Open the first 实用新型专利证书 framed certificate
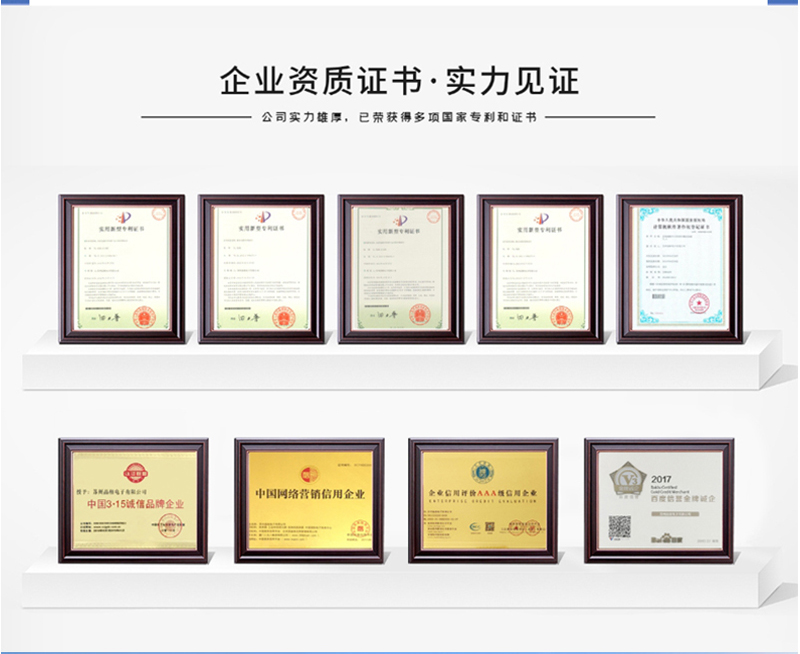The image size is (800, 654). pos(121,268)
